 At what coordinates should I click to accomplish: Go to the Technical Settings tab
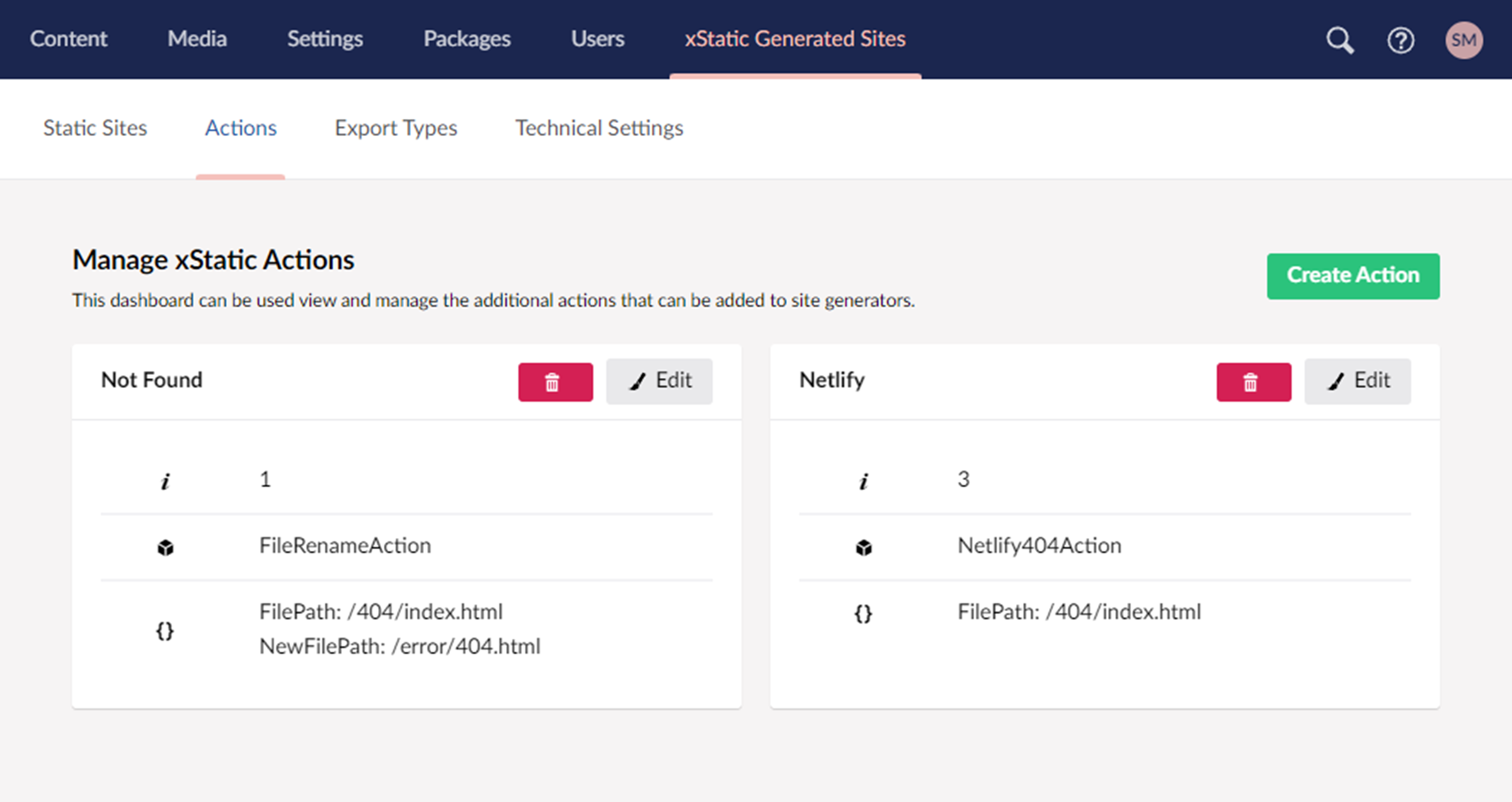[598, 128]
